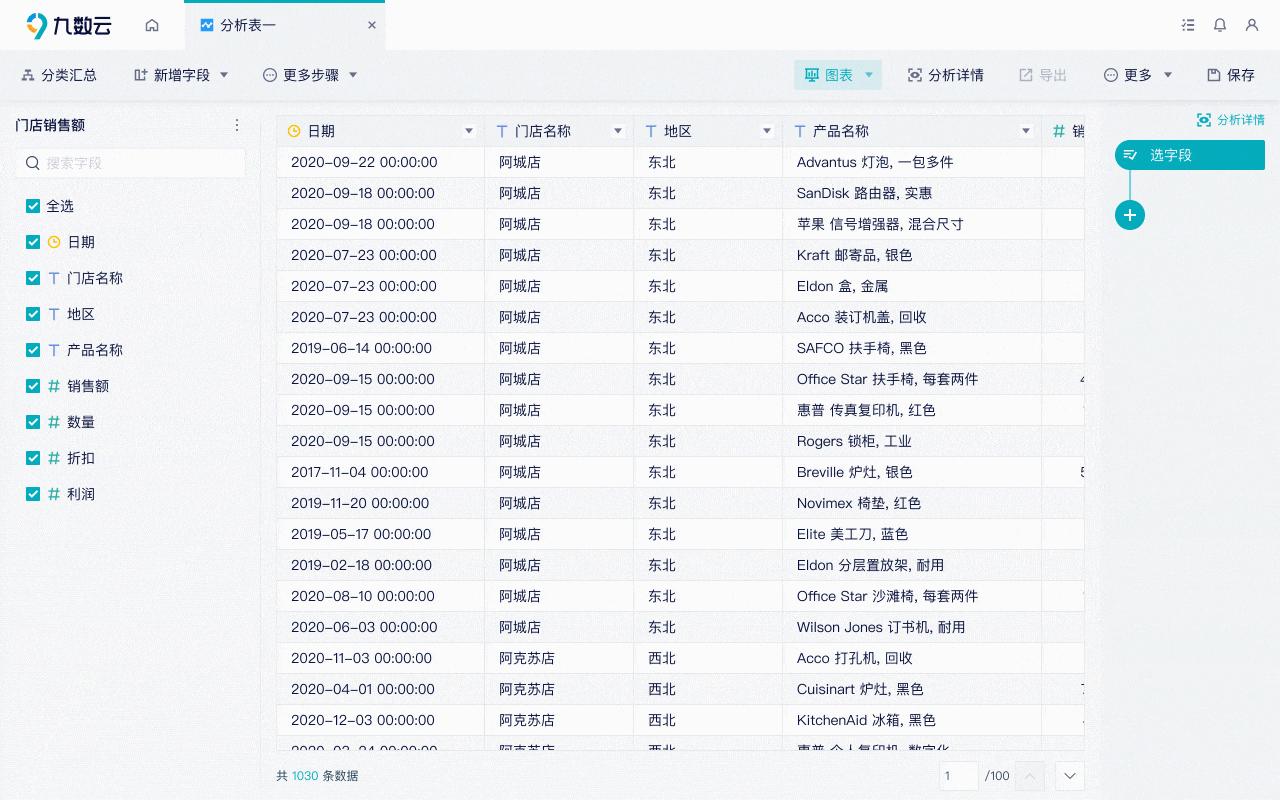The width and height of the screenshot is (1280, 800).
Task: Go to the next page
Action: pyautogui.click(x=1070, y=776)
